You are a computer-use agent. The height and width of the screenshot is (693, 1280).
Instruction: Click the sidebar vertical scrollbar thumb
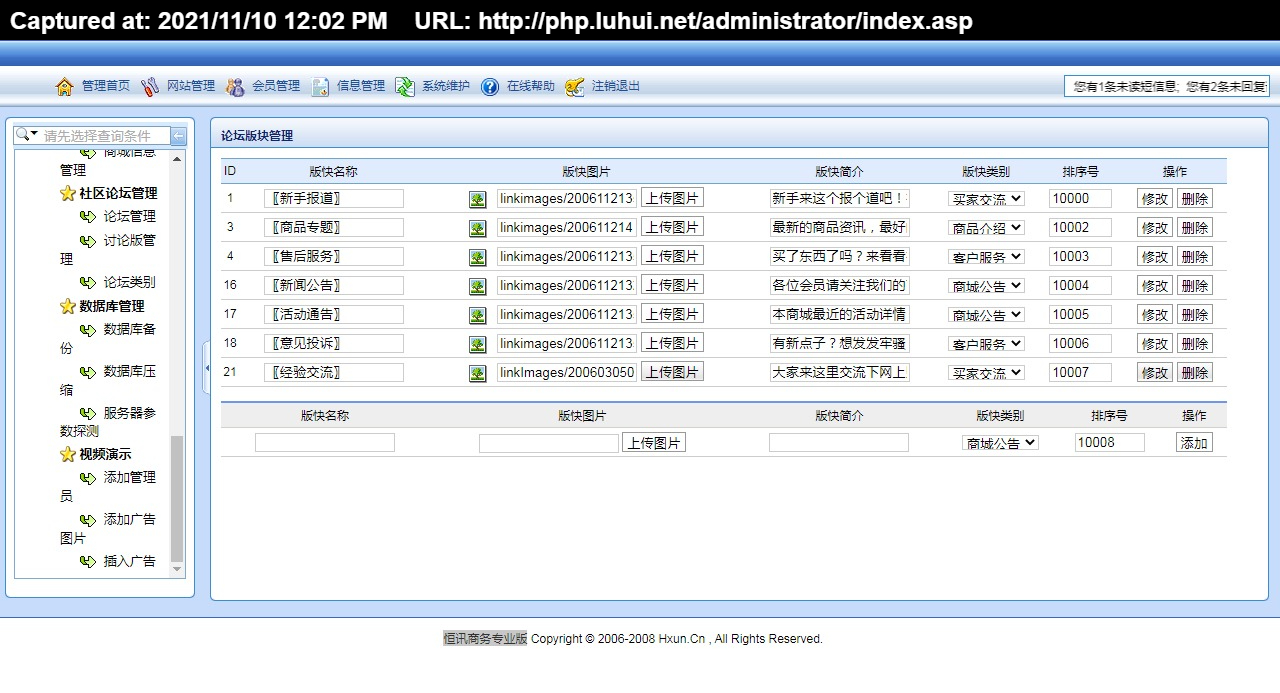[177, 498]
